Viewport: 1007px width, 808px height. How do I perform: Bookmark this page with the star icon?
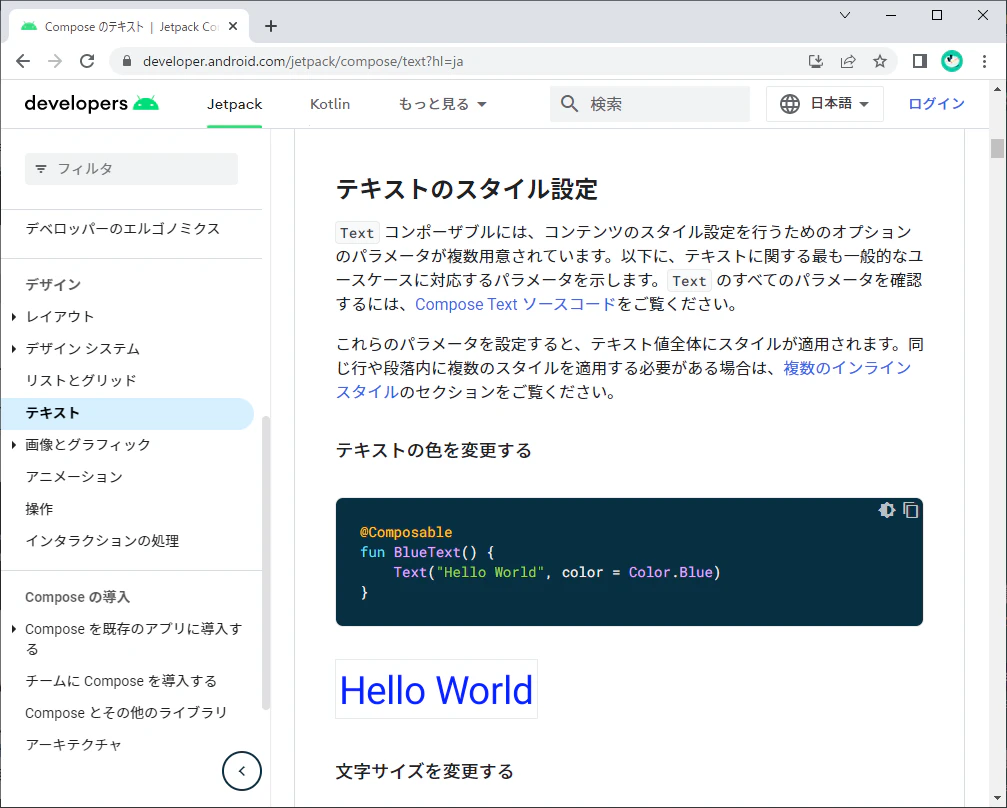tap(880, 61)
